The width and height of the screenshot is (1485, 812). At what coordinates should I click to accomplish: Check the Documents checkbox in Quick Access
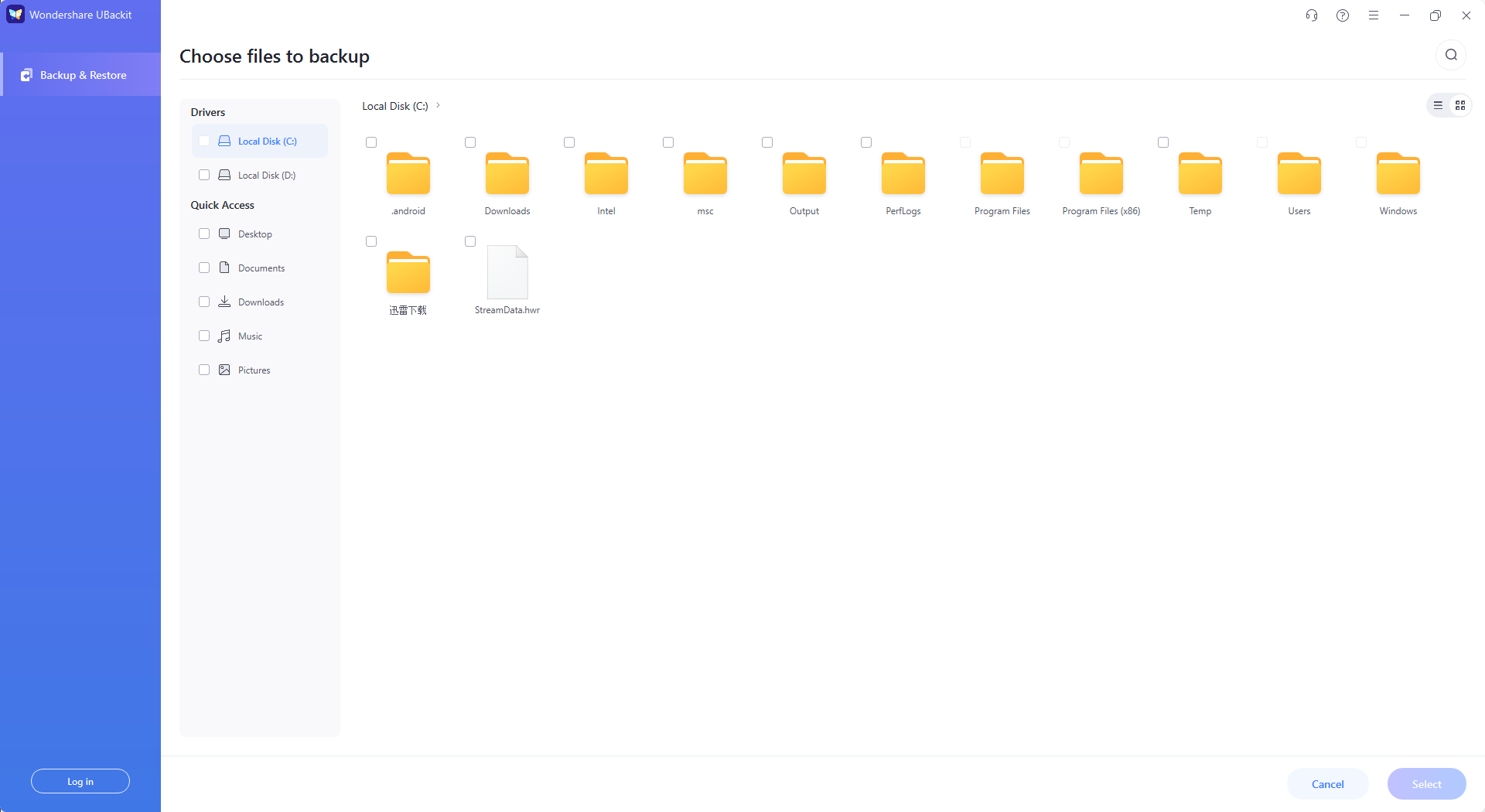coord(204,268)
